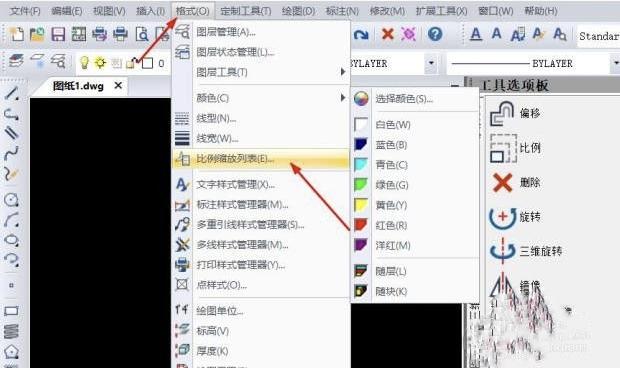Choose 比例缩放列表(E)... menu entry

[261, 159]
